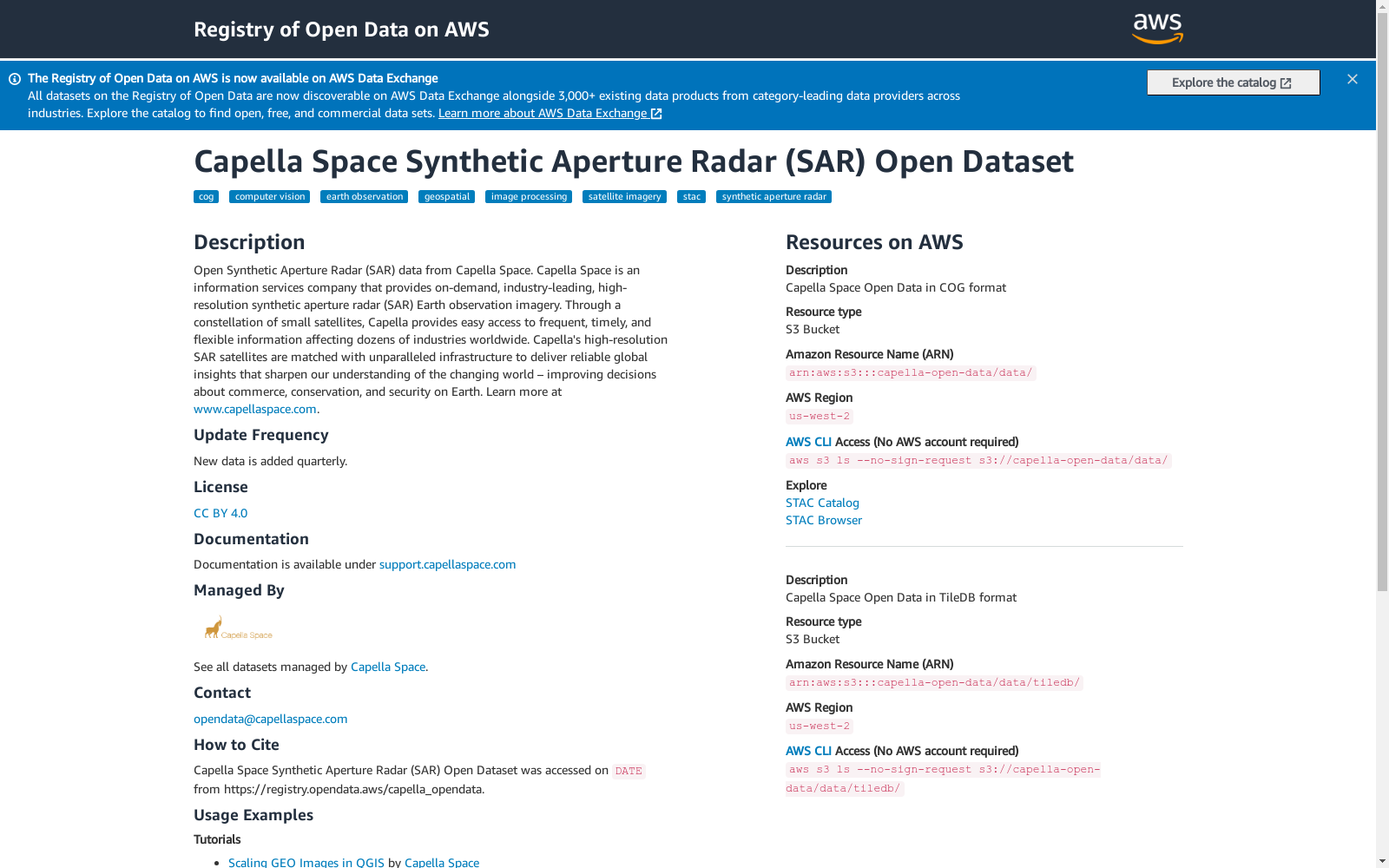Select the stac tag
The image size is (1389, 868).
tap(691, 197)
